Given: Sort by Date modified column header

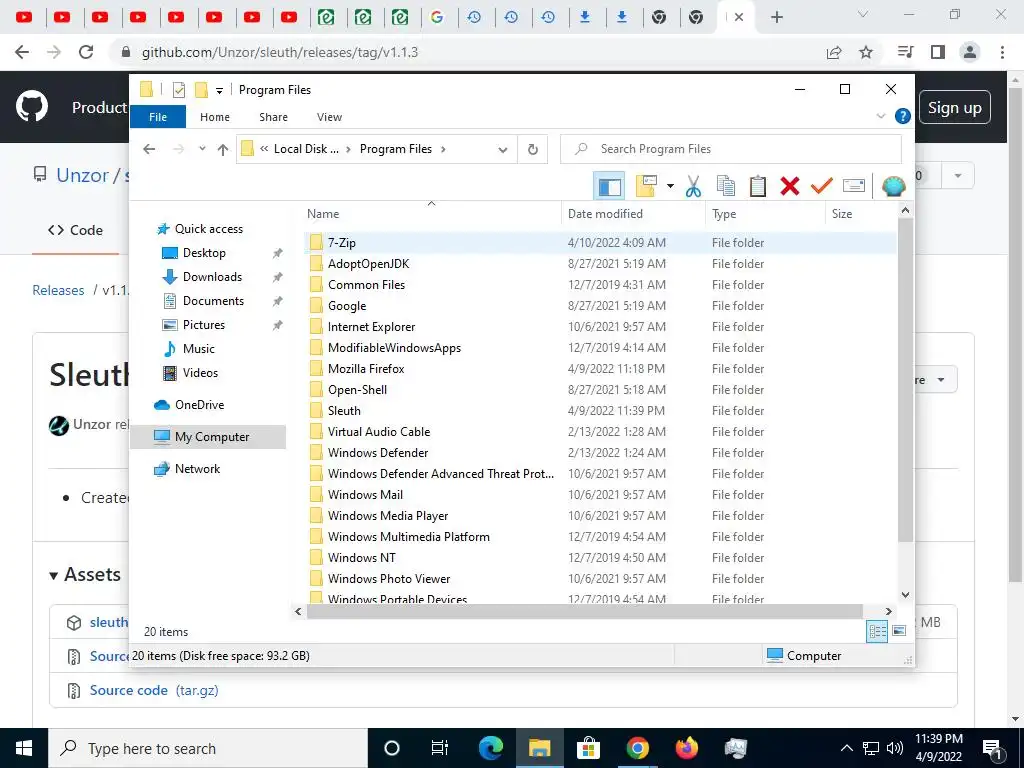Looking at the screenshot, I should coord(633,214).
